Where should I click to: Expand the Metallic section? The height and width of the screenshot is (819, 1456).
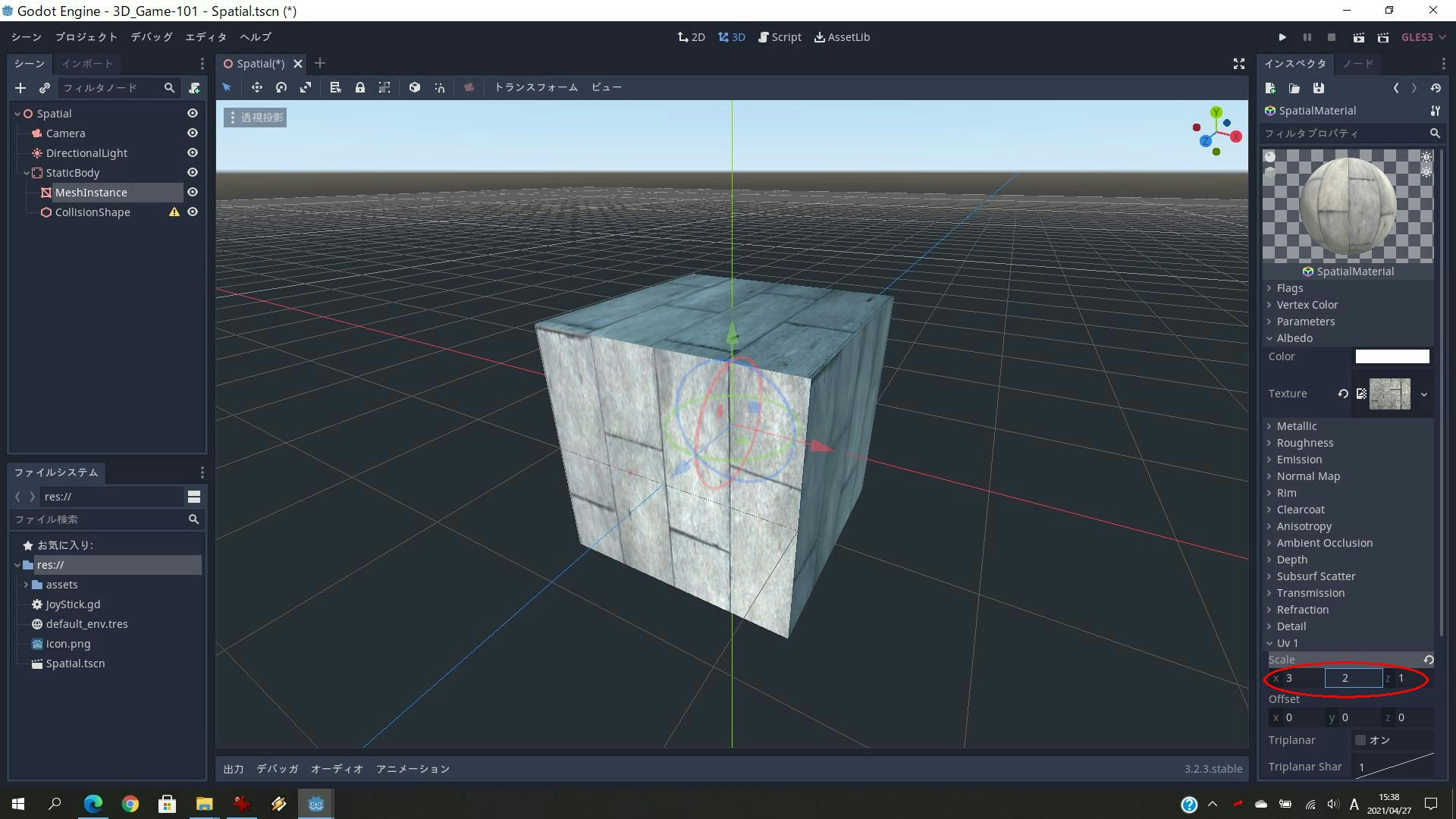1296,426
